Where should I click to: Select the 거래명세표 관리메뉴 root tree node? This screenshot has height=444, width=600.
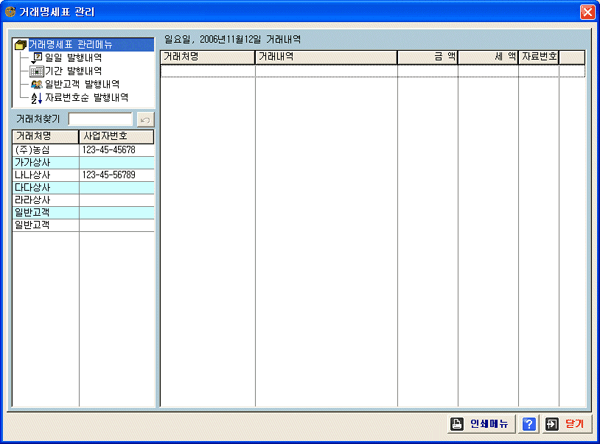pyautogui.click(x=91, y=44)
